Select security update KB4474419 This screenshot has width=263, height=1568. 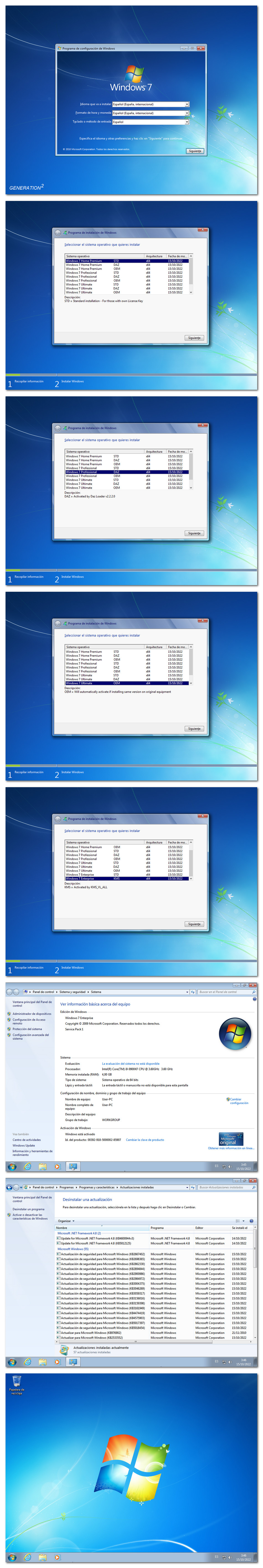tap(154, 1313)
